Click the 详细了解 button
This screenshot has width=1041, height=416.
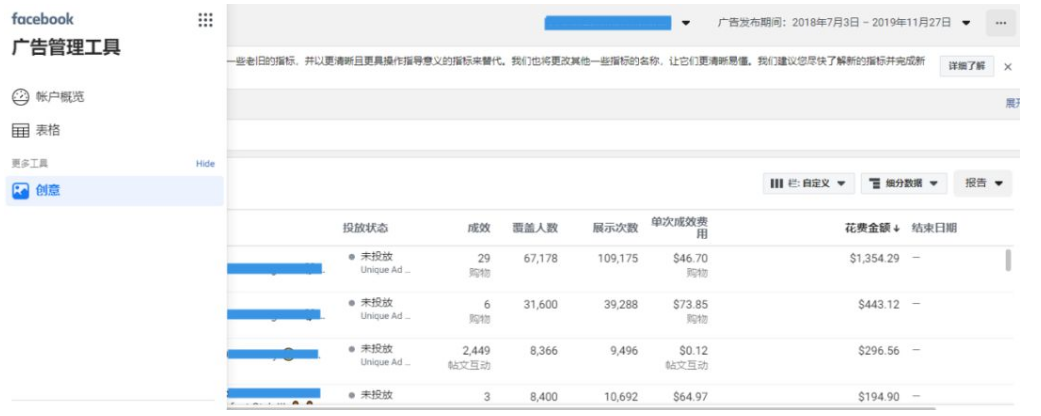tap(967, 66)
